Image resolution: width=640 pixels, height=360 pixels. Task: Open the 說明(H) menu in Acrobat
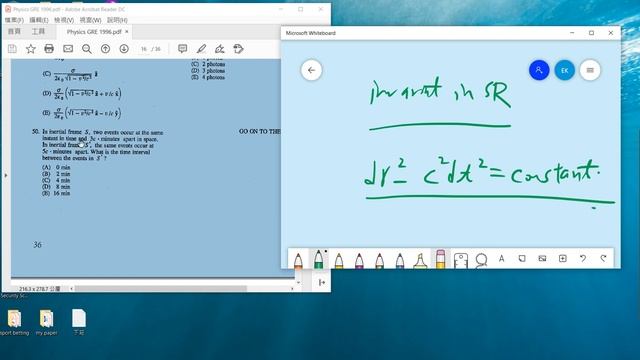(118, 20)
